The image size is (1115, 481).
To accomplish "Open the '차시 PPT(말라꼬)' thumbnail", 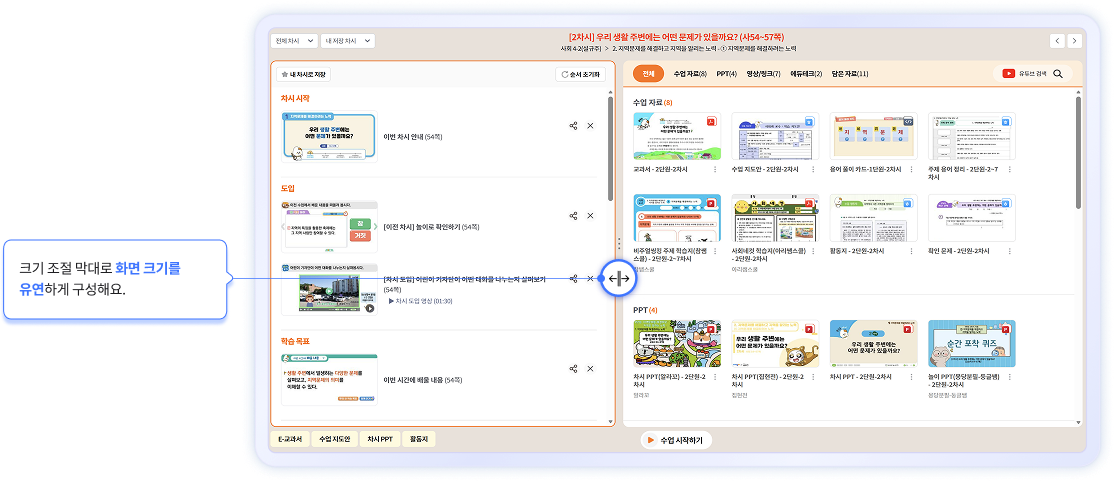I will click(x=677, y=344).
